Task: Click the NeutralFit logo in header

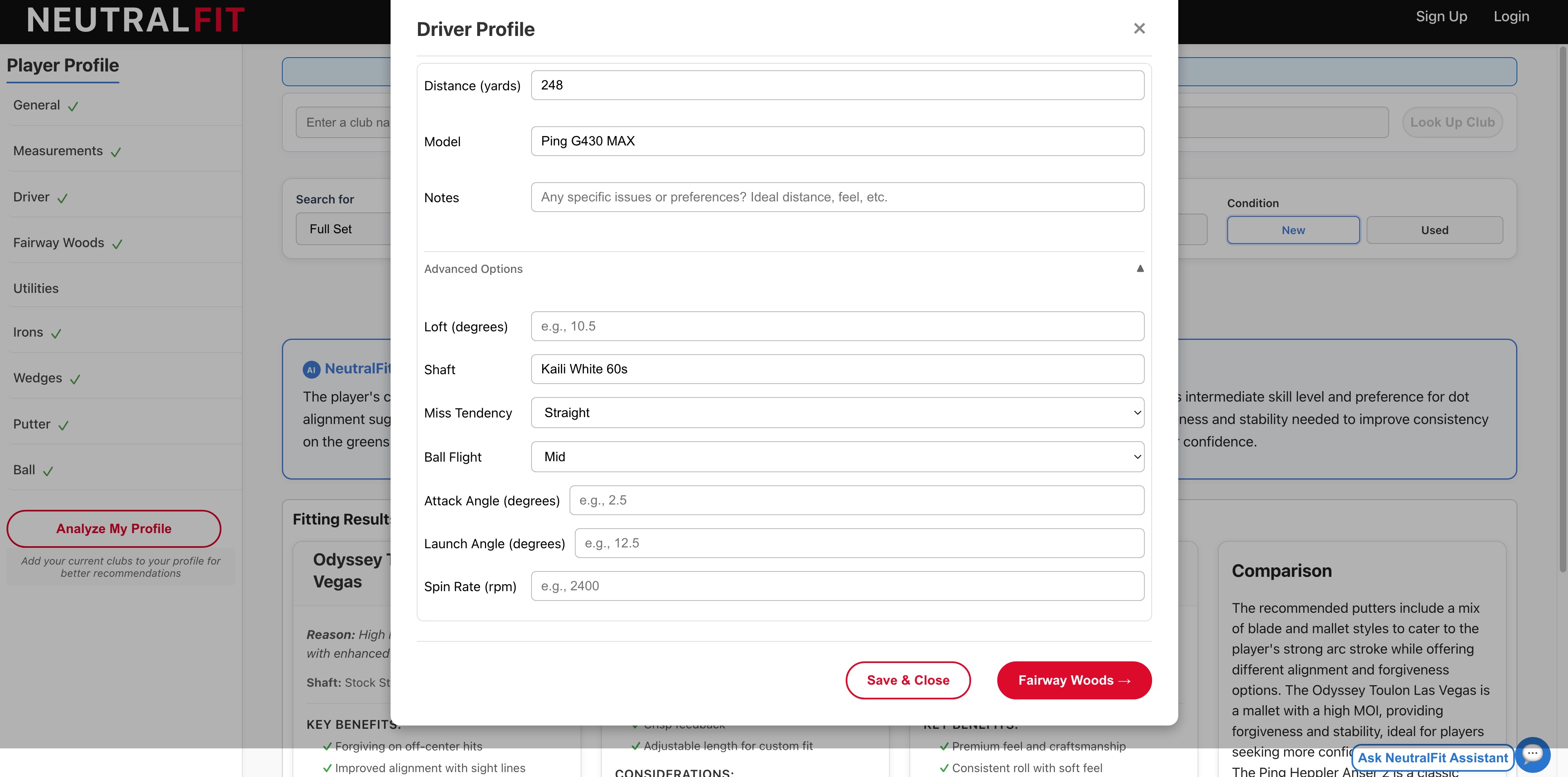Action: click(x=136, y=20)
